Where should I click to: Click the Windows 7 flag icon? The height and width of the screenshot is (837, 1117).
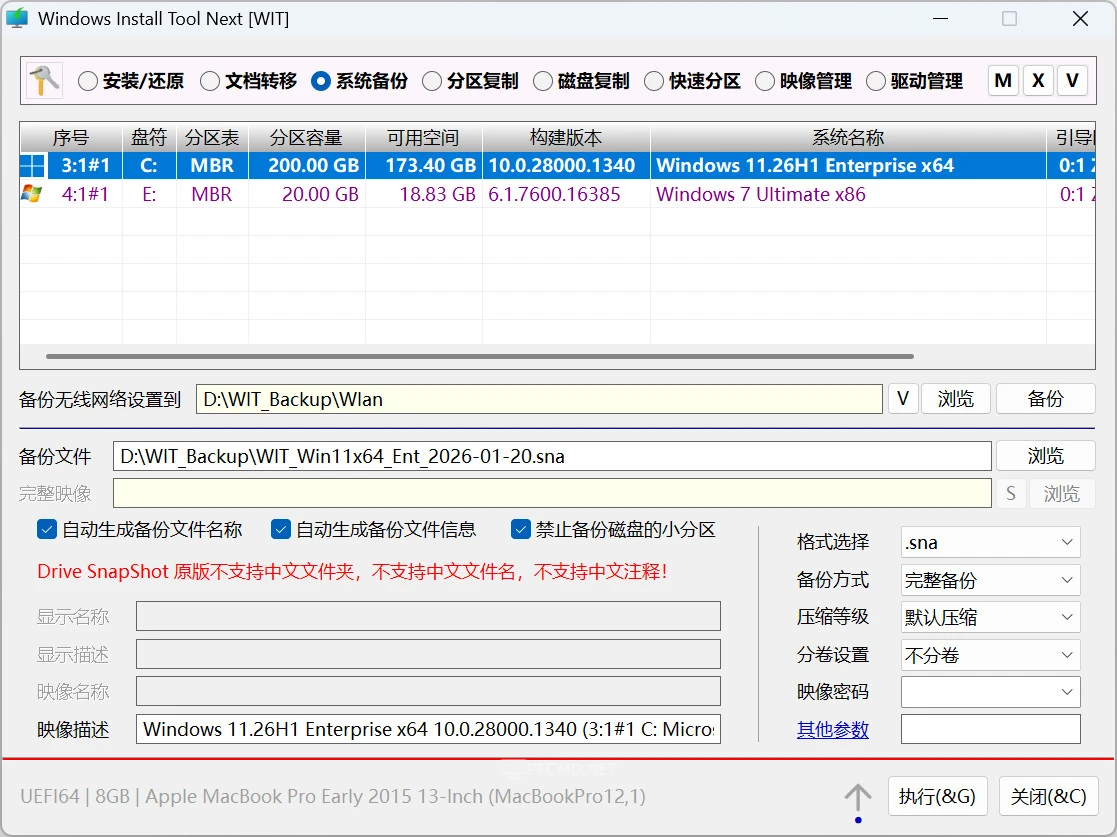click(32, 194)
